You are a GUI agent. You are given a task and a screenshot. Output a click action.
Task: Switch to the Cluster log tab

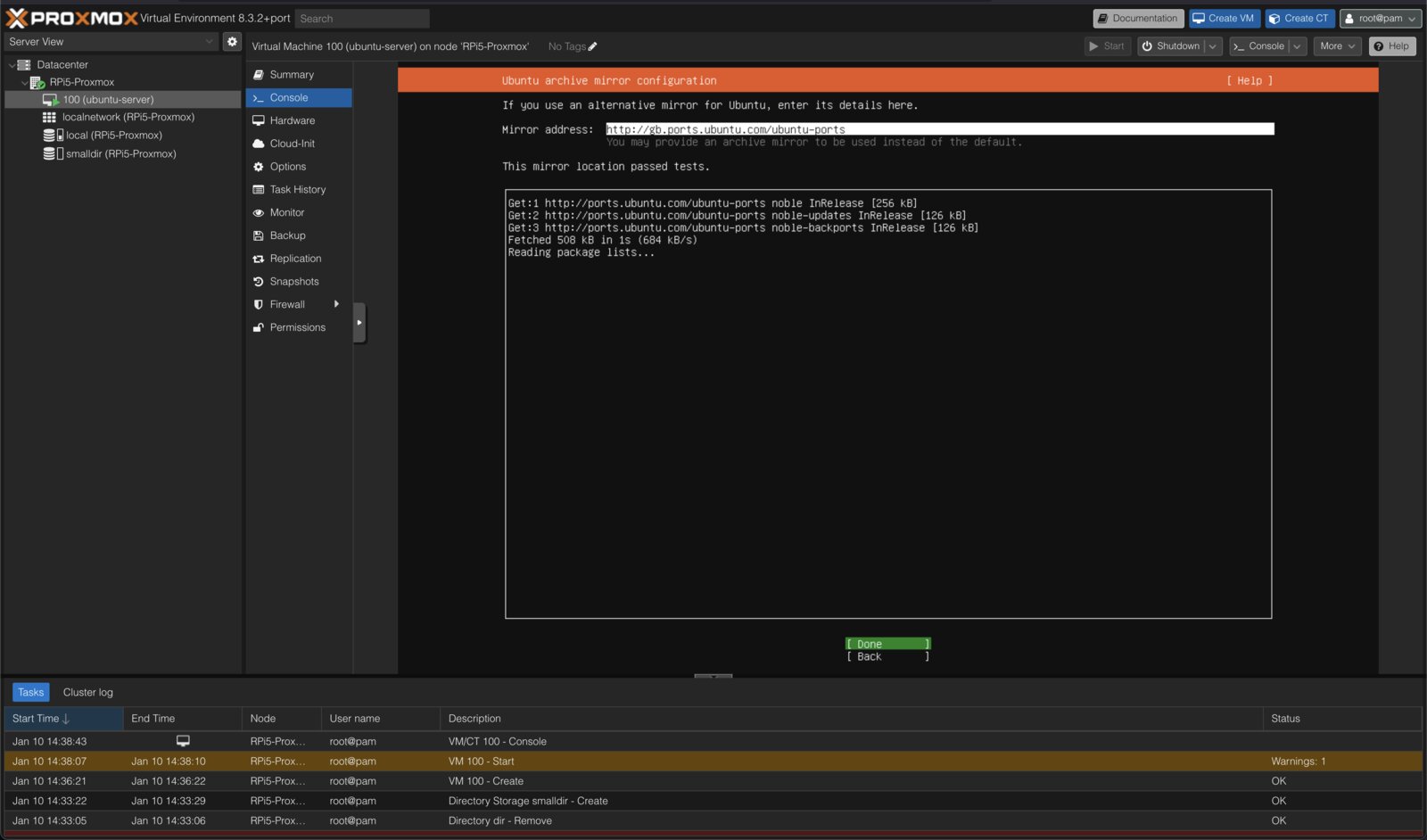pyautogui.click(x=88, y=693)
